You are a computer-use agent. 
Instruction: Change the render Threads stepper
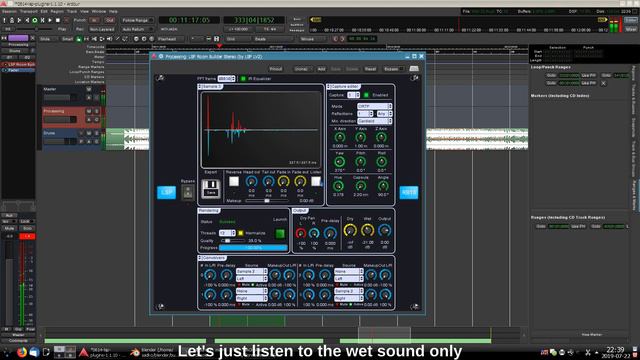coord(227,233)
